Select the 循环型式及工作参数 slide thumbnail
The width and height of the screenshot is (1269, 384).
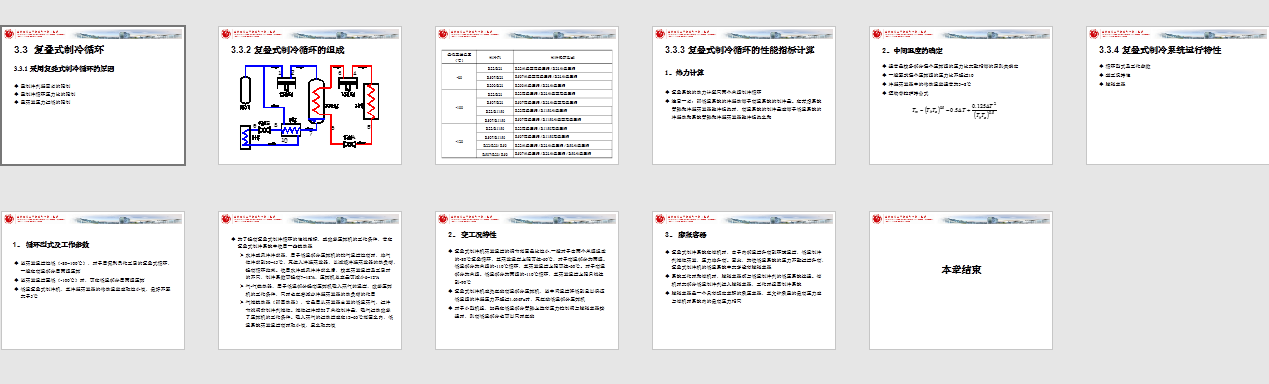(92, 281)
